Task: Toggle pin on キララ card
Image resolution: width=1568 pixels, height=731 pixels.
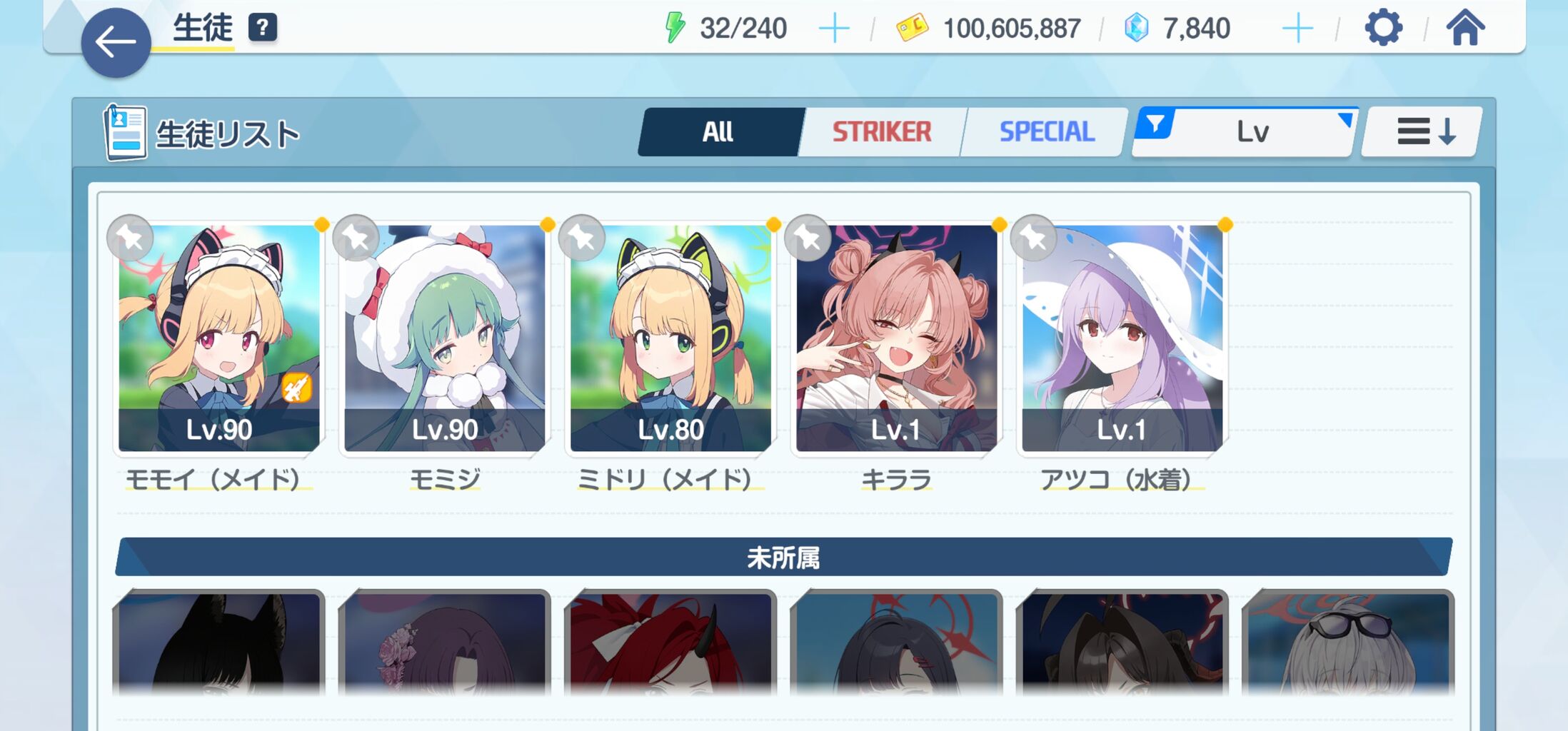Action: coord(808,238)
